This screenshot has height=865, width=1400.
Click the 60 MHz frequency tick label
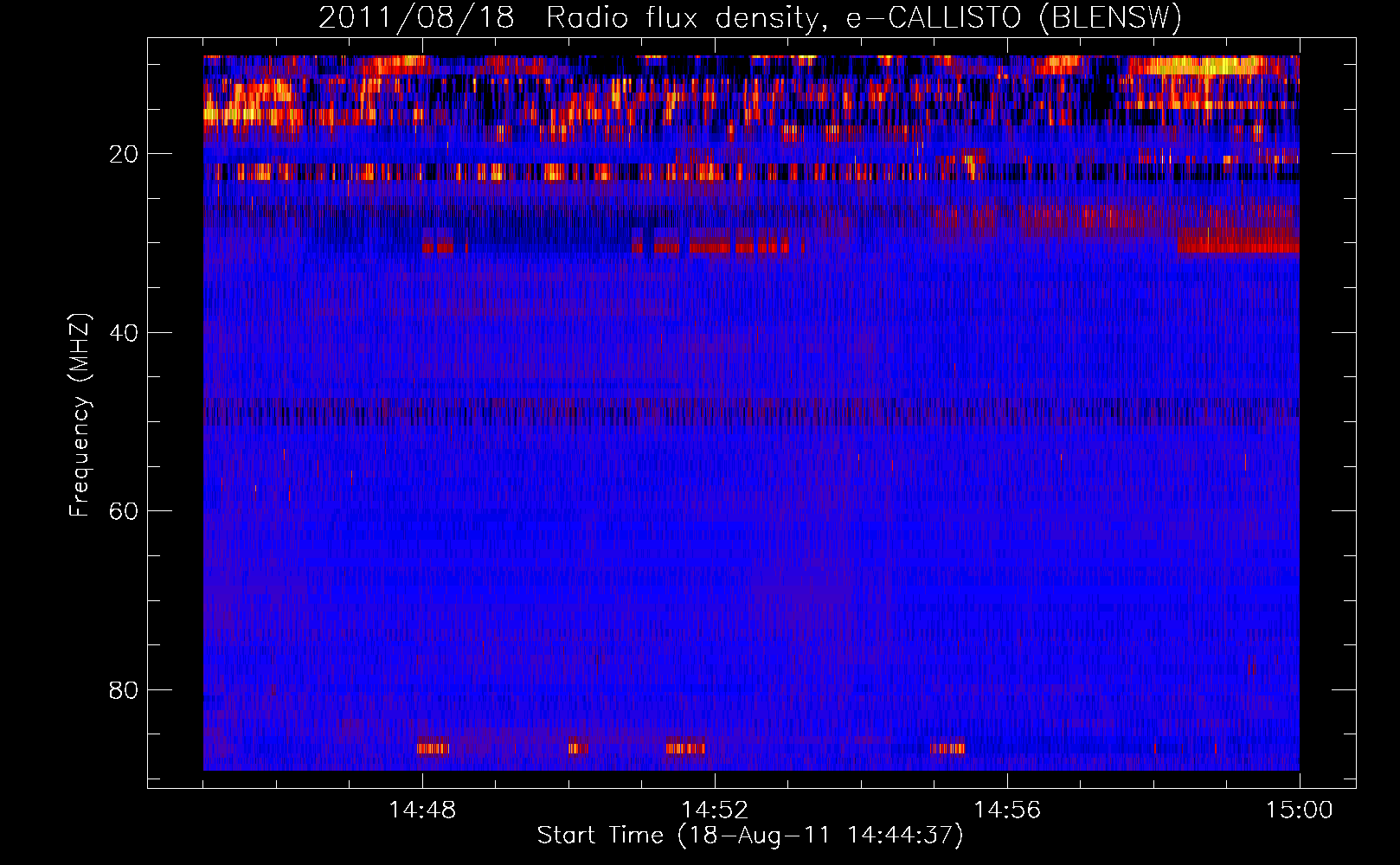124,511
